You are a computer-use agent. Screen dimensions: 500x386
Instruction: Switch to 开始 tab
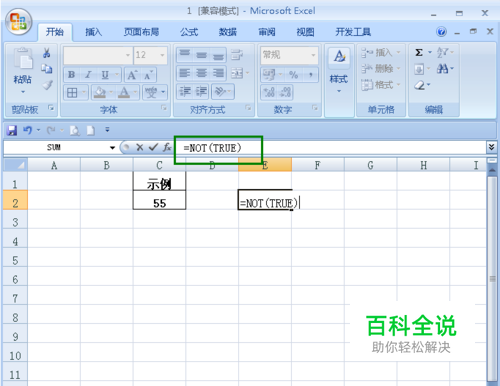tap(55, 32)
